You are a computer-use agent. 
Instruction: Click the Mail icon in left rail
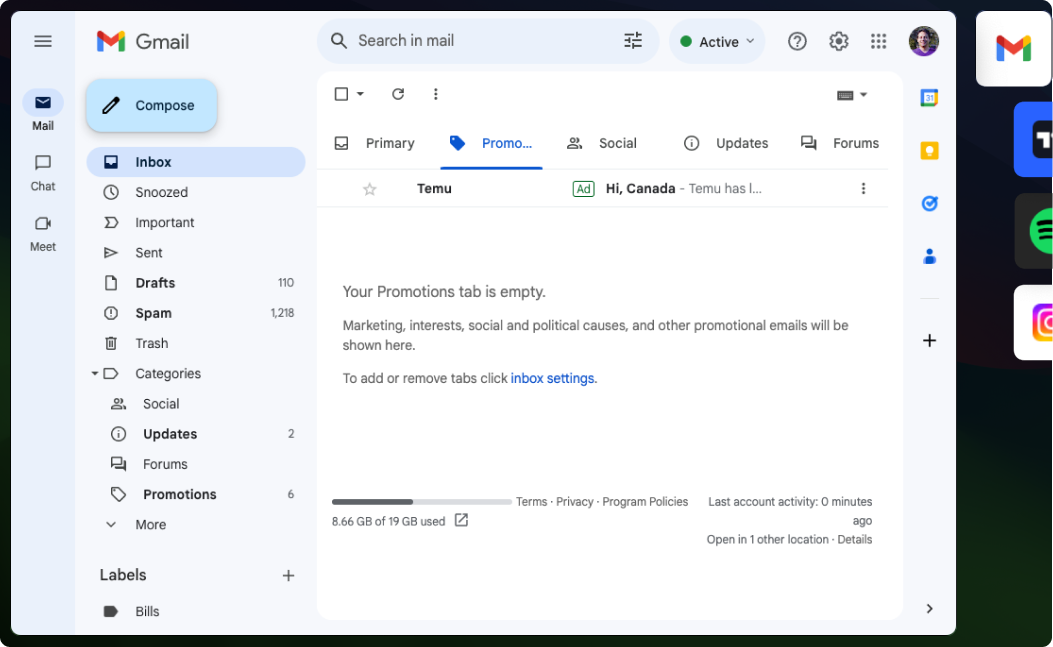(x=43, y=103)
